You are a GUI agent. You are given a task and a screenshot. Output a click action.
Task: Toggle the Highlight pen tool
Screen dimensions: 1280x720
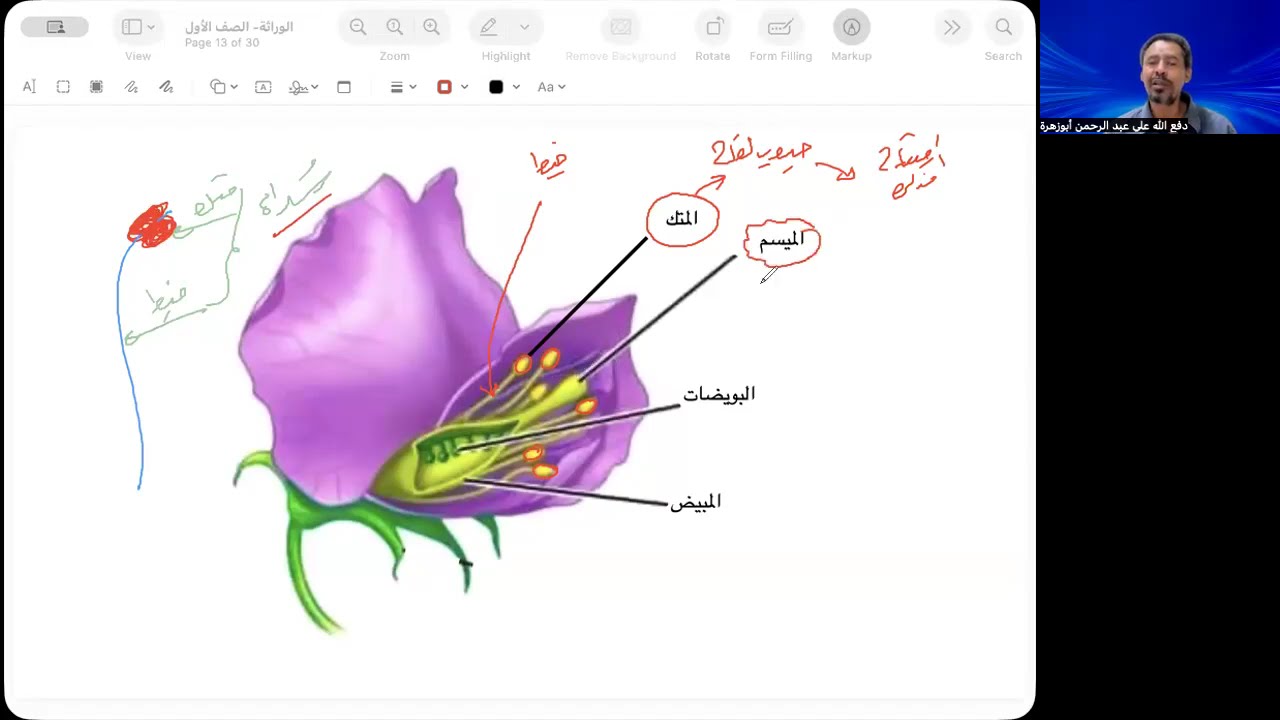(x=489, y=27)
